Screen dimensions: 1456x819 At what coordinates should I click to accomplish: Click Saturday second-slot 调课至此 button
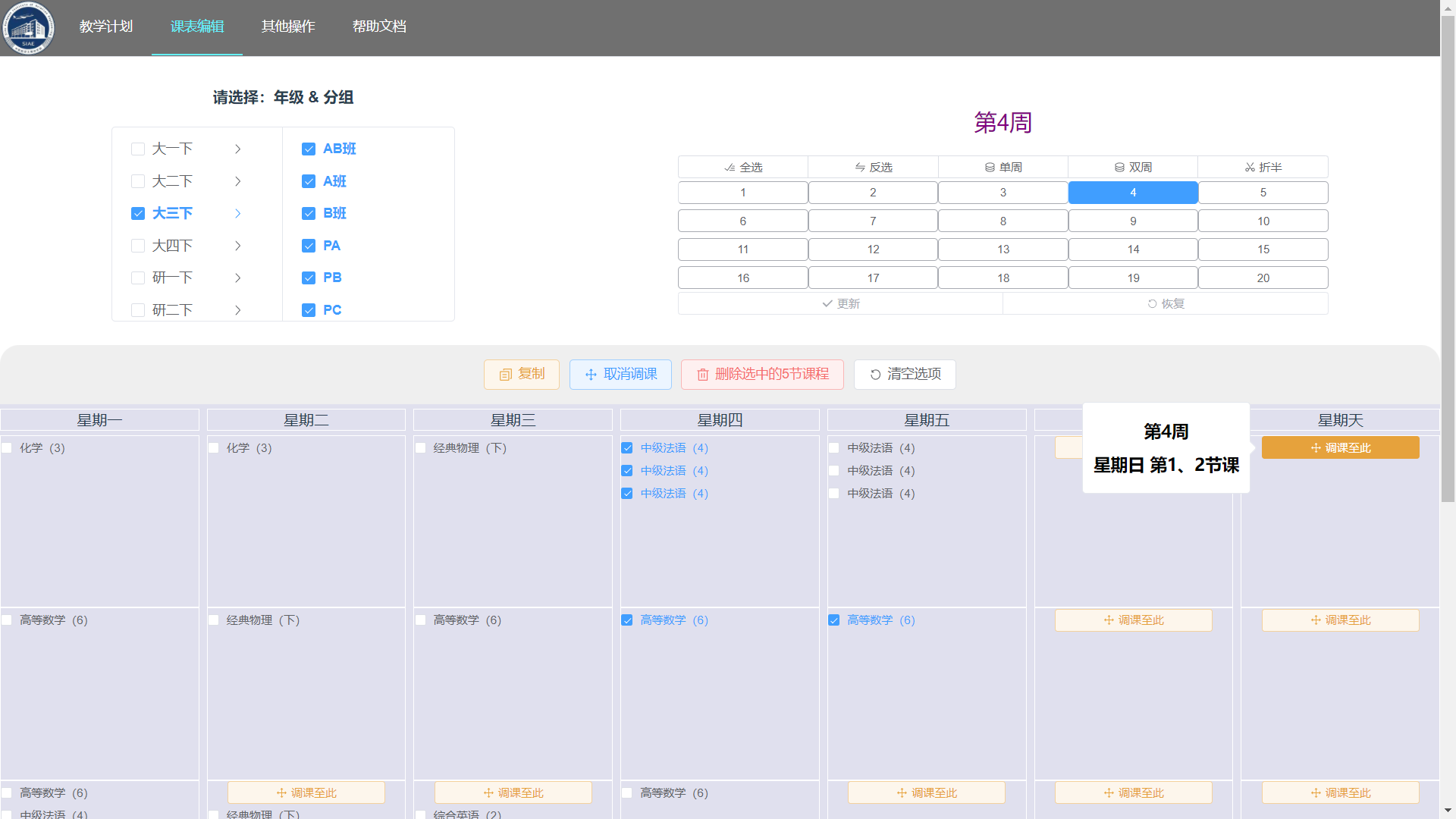coord(1133,620)
